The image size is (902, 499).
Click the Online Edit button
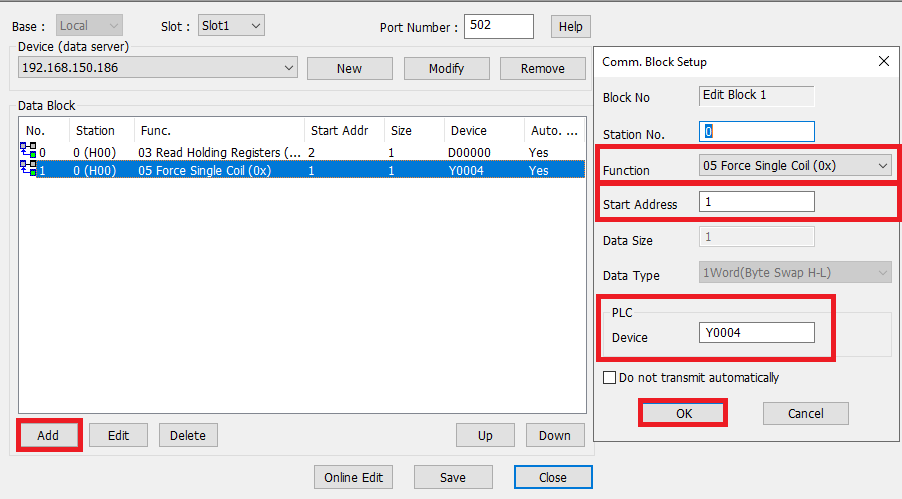pos(353,477)
